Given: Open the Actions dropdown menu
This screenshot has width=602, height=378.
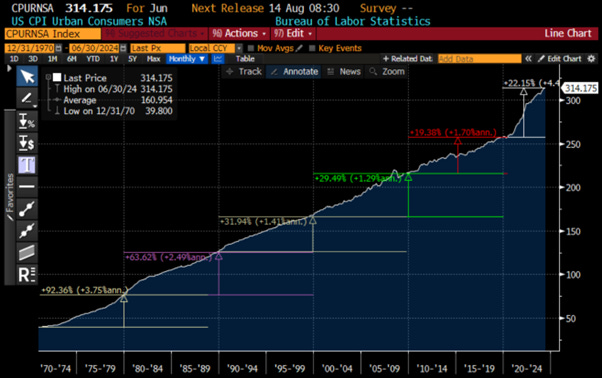Looking at the screenshot, I should [x=239, y=34].
